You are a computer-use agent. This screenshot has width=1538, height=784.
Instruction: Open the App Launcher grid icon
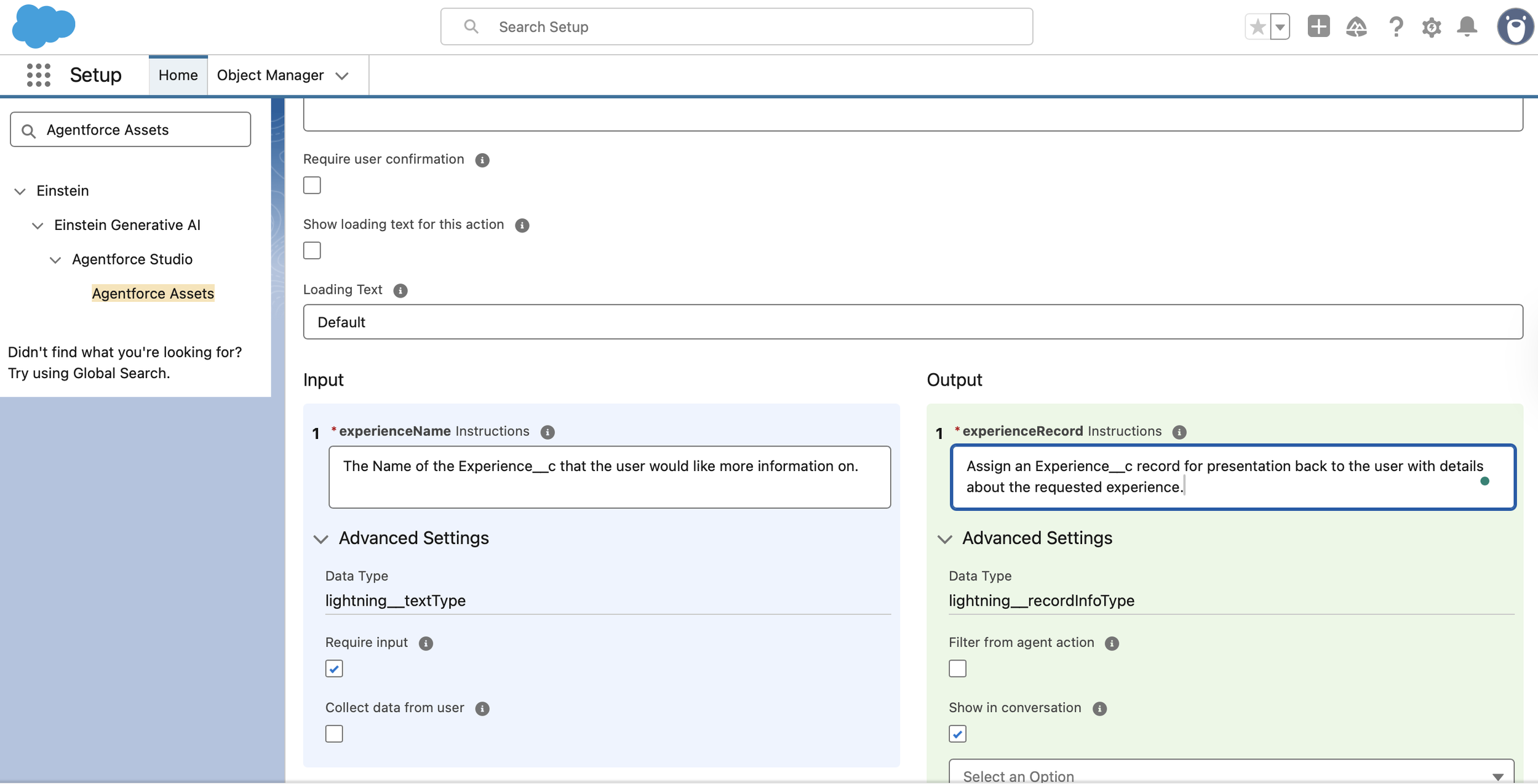click(38, 75)
